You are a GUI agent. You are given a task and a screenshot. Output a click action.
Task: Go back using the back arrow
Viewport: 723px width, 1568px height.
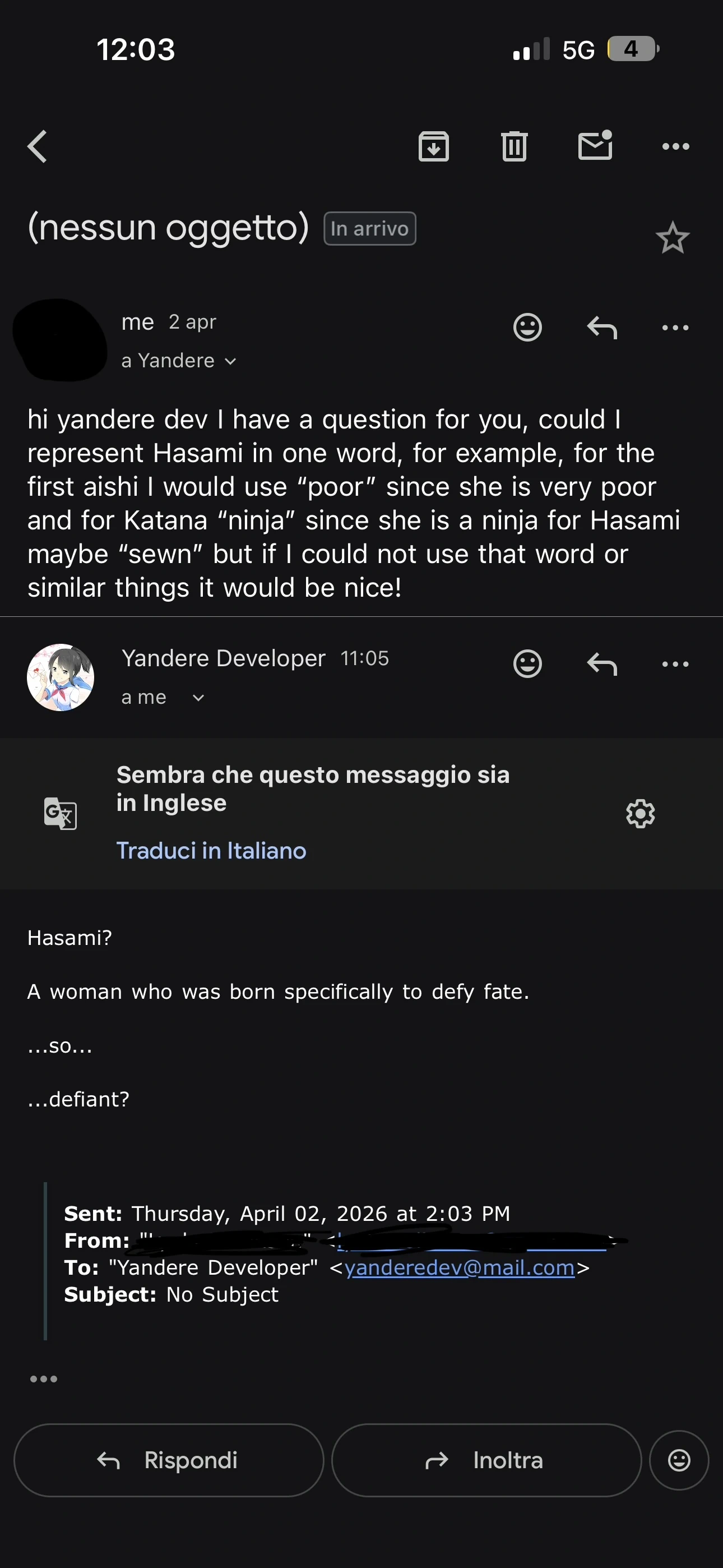point(38,147)
